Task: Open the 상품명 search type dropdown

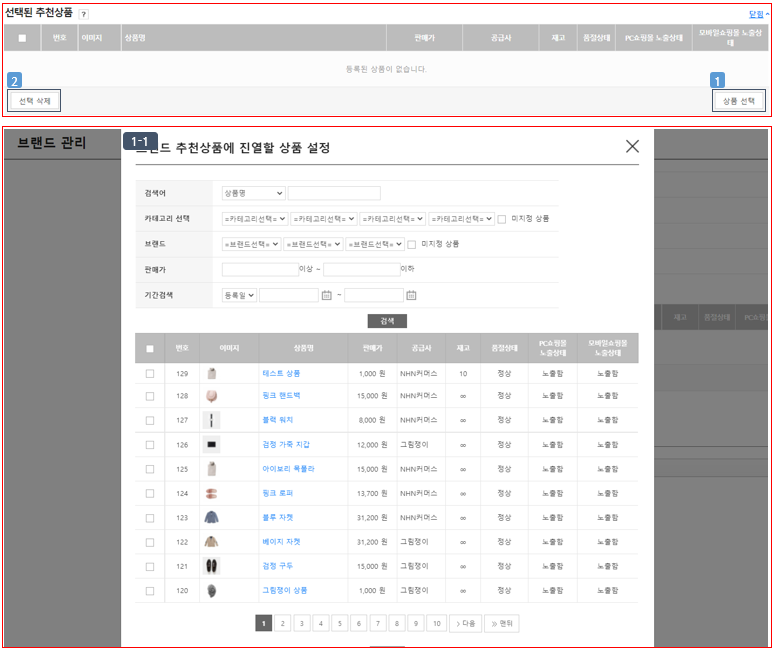Action: click(x=254, y=193)
